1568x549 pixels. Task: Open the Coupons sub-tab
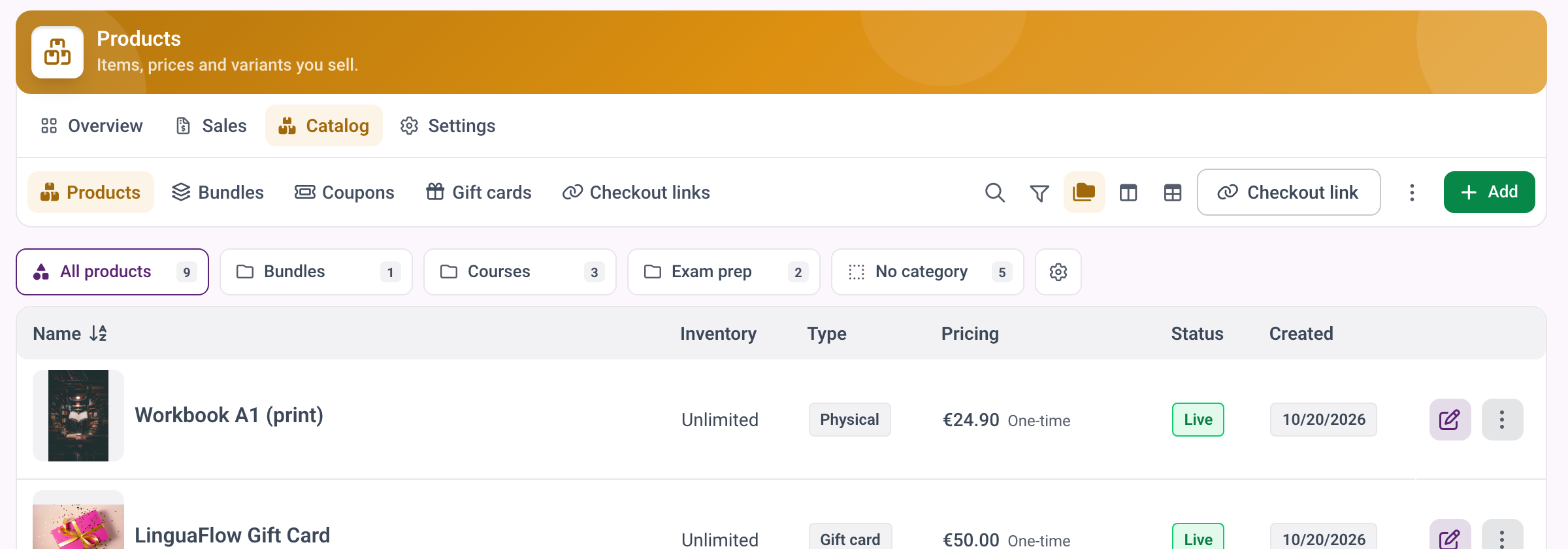click(x=344, y=192)
